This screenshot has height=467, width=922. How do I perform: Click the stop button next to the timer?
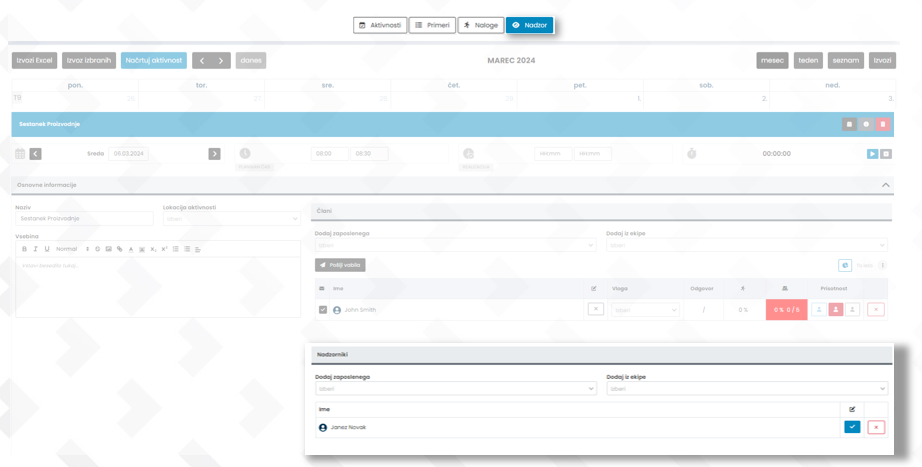(886, 154)
